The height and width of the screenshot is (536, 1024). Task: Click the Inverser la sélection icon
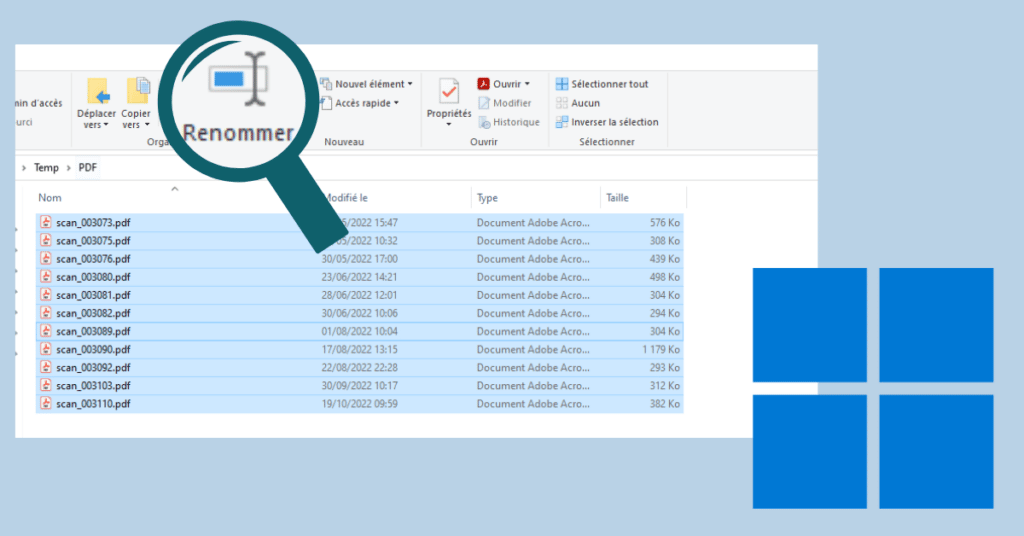pyautogui.click(x=562, y=122)
